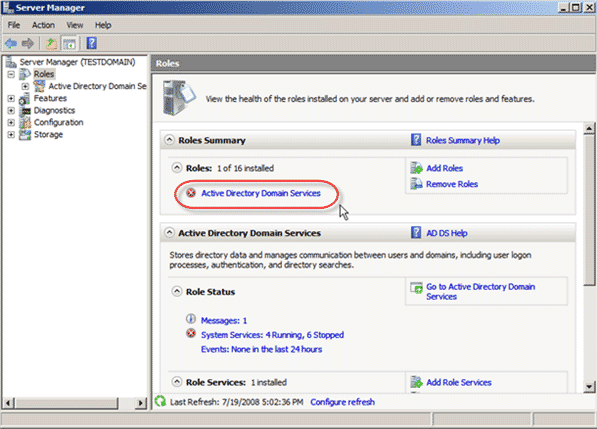Expand the Storage tree node

11,135
